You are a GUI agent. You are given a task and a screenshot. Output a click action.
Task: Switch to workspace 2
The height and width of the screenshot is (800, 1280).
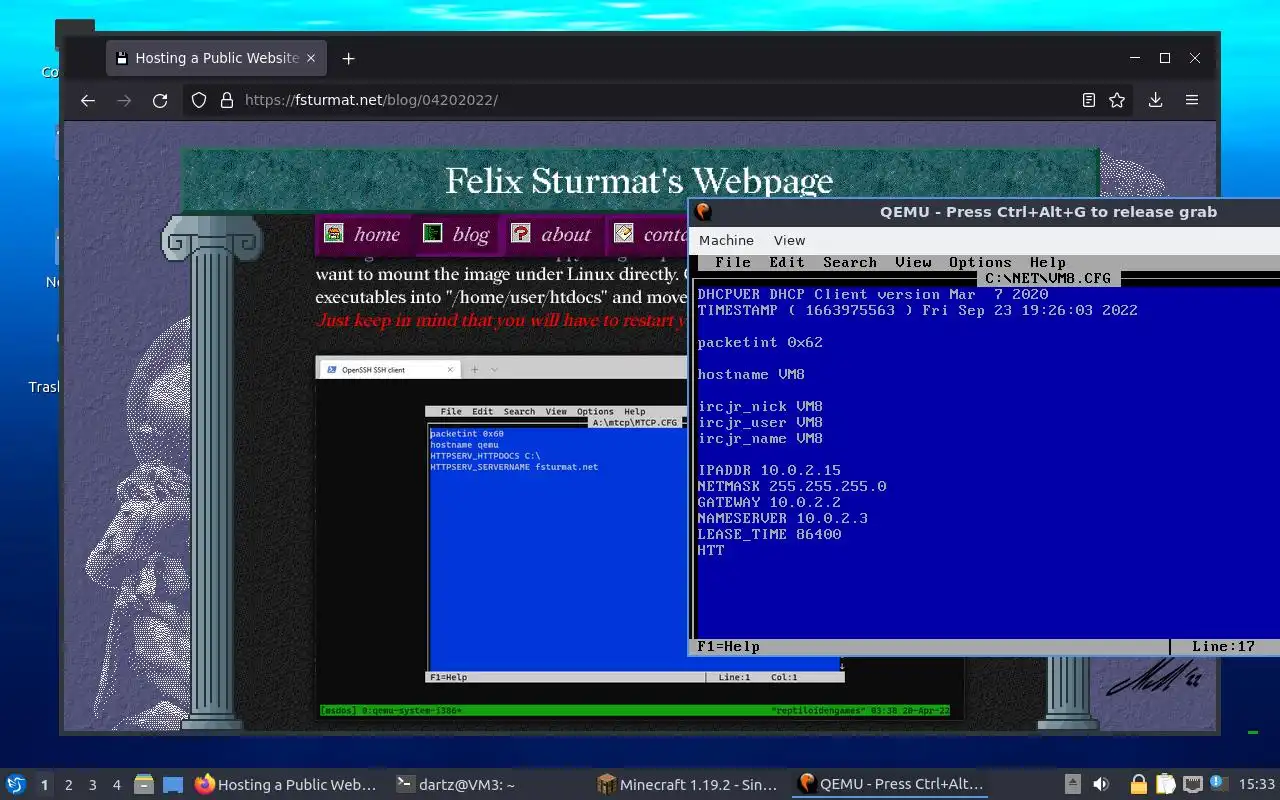click(69, 785)
